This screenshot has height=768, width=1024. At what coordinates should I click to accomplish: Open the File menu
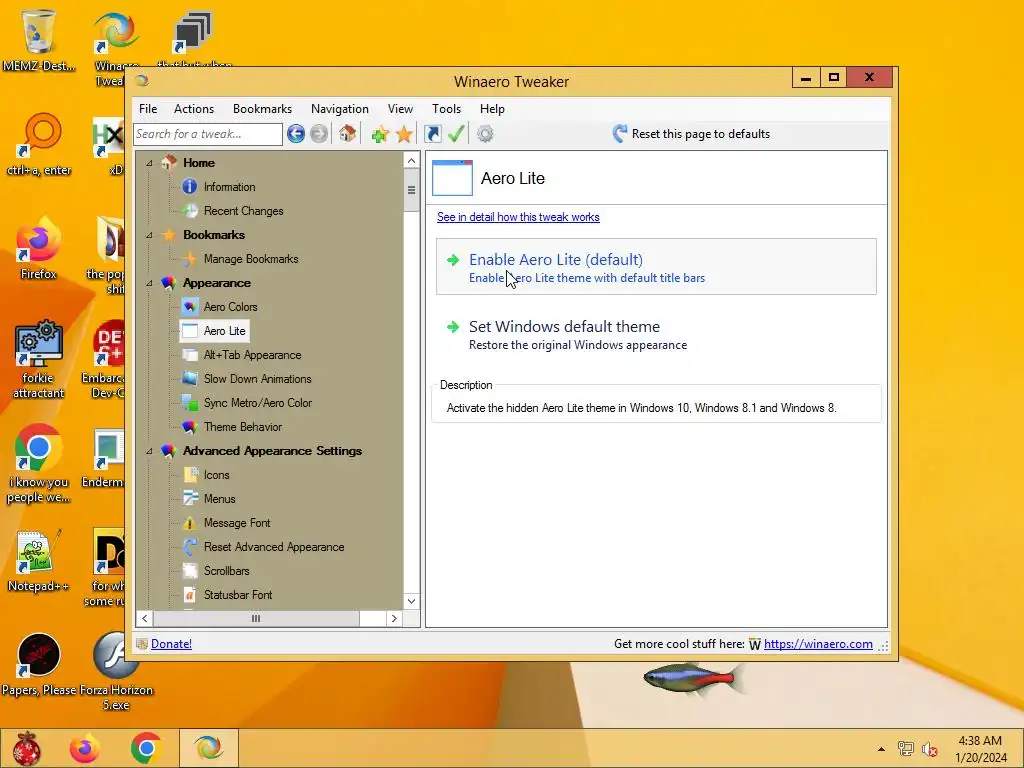[148, 109]
